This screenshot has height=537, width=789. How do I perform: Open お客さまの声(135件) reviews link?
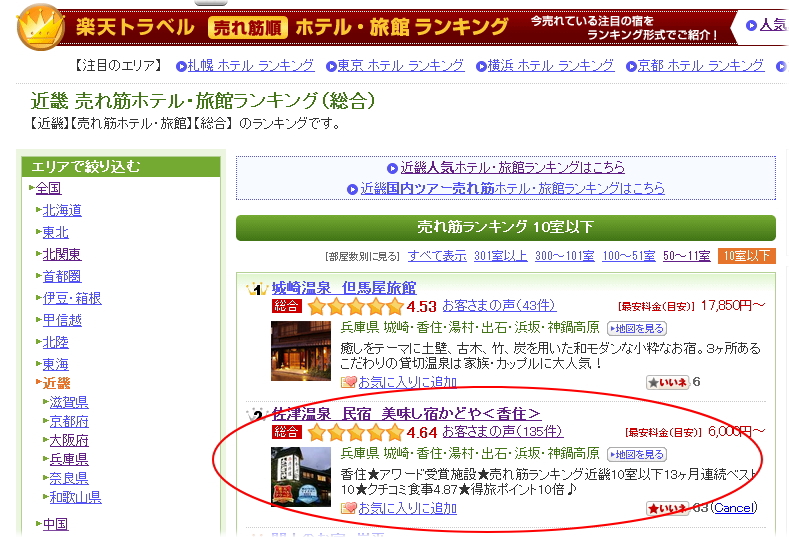coord(502,432)
